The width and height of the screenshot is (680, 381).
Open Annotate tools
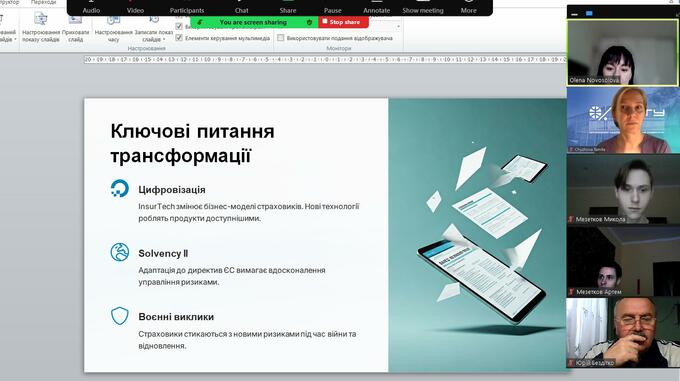pyautogui.click(x=376, y=8)
